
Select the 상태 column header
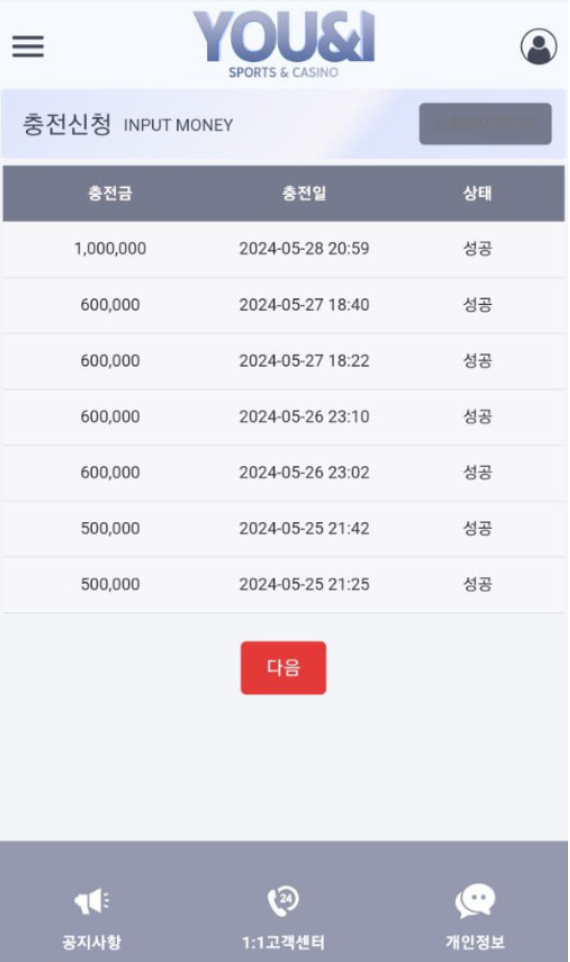click(x=477, y=193)
